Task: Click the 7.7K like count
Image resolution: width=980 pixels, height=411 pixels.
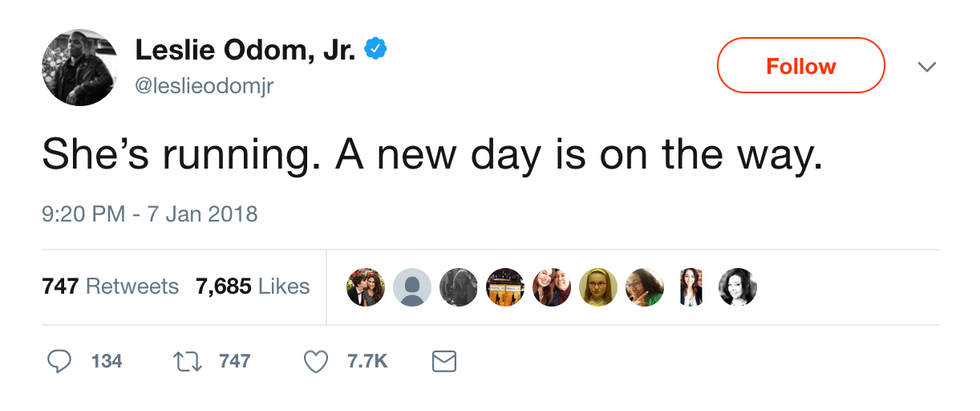Action: pyautogui.click(x=367, y=361)
